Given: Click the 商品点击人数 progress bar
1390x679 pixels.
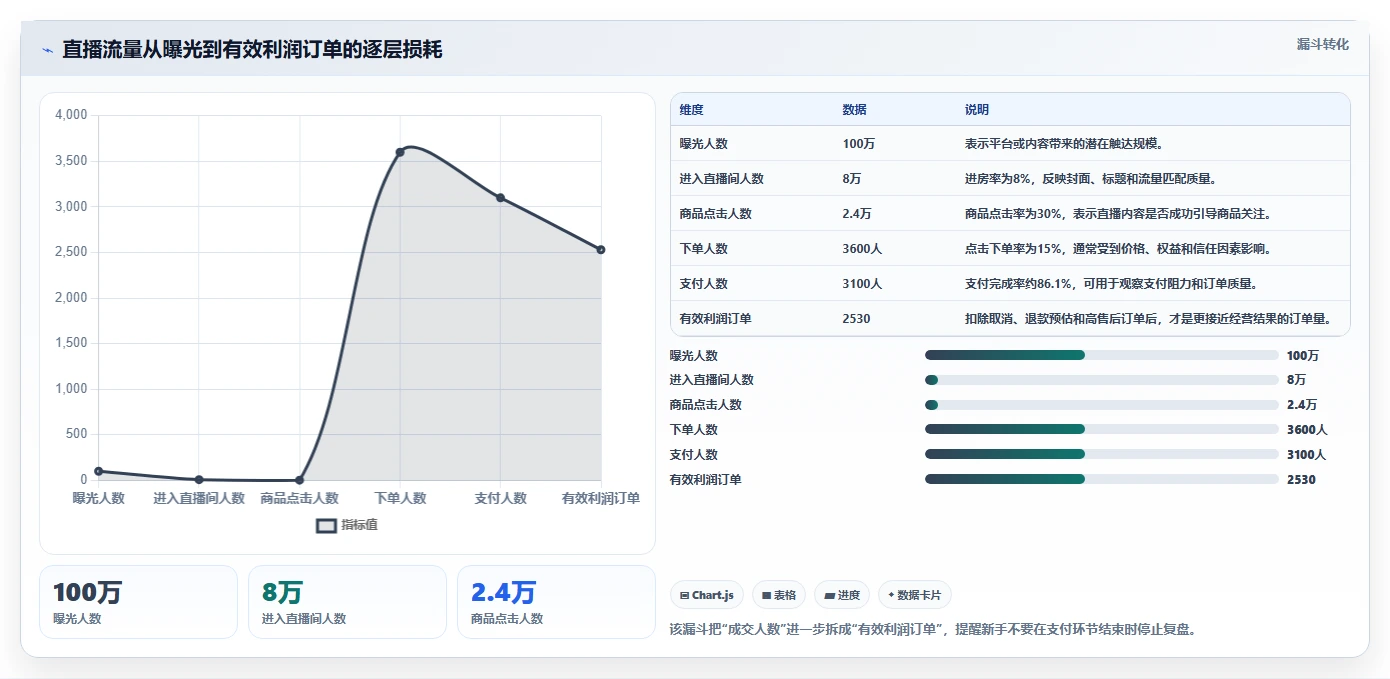Looking at the screenshot, I should pyautogui.click(x=1102, y=405).
